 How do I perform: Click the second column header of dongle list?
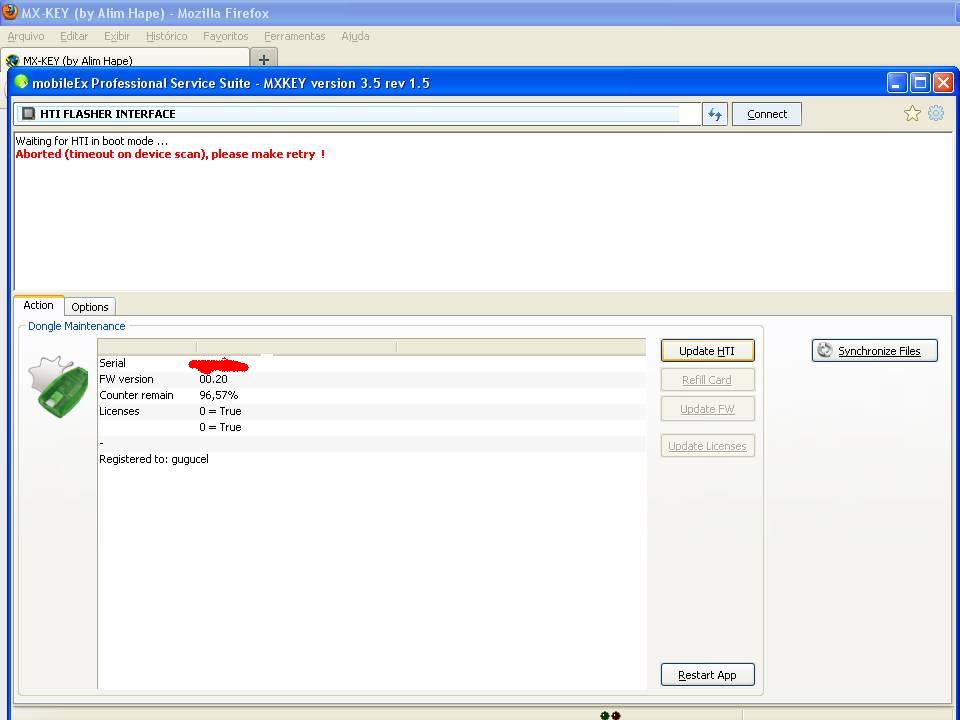tap(296, 347)
